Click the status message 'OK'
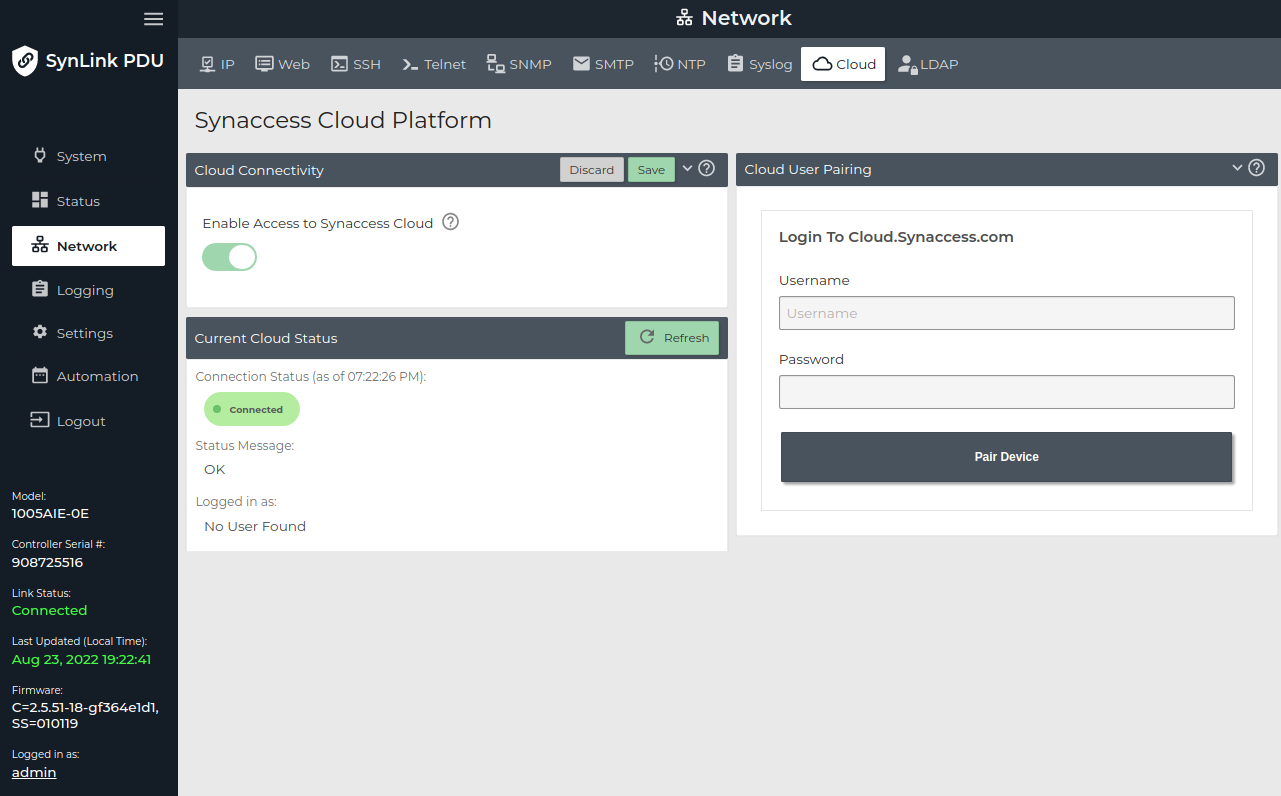This screenshot has width=1281, height=796. pos(215,469)
